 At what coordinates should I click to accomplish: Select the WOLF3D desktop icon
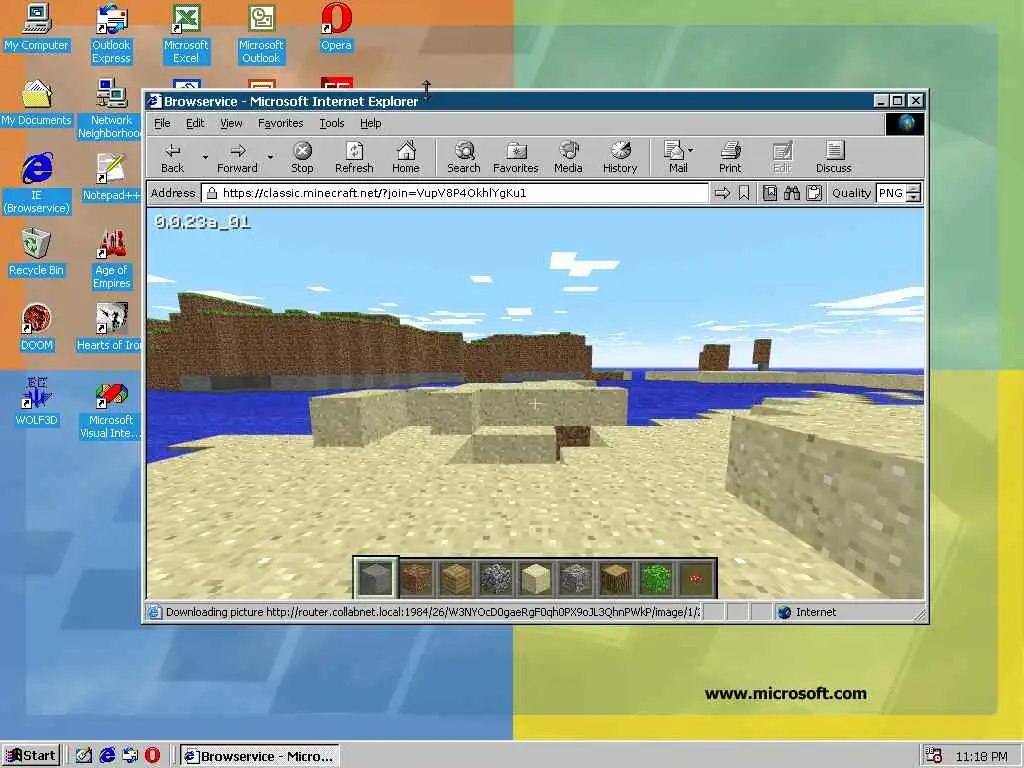point(37,402)
